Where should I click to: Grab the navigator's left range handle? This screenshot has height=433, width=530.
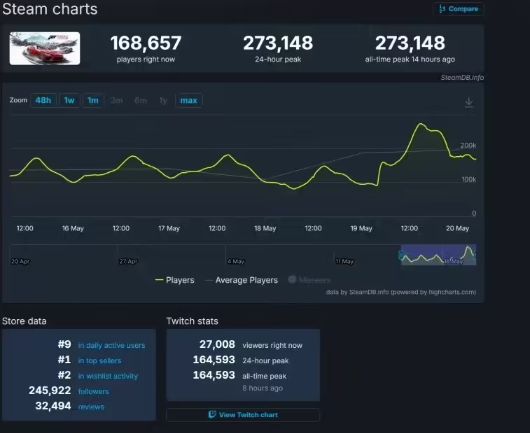[401, 255]
